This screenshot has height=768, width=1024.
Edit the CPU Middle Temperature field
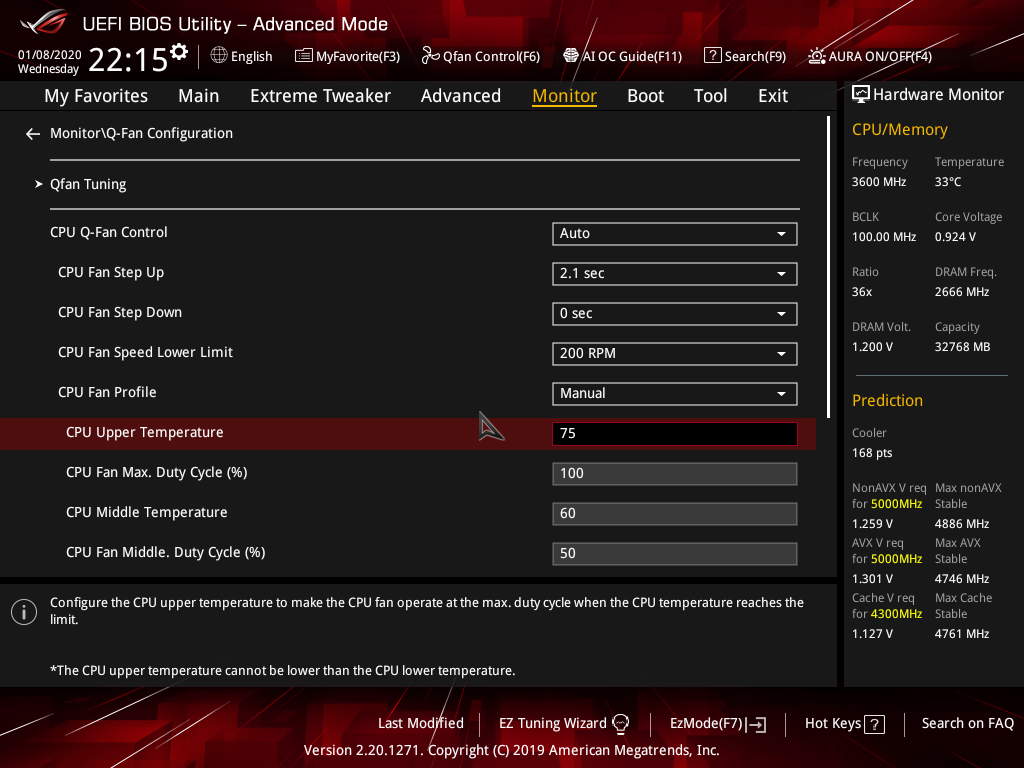tap(675, 513)
